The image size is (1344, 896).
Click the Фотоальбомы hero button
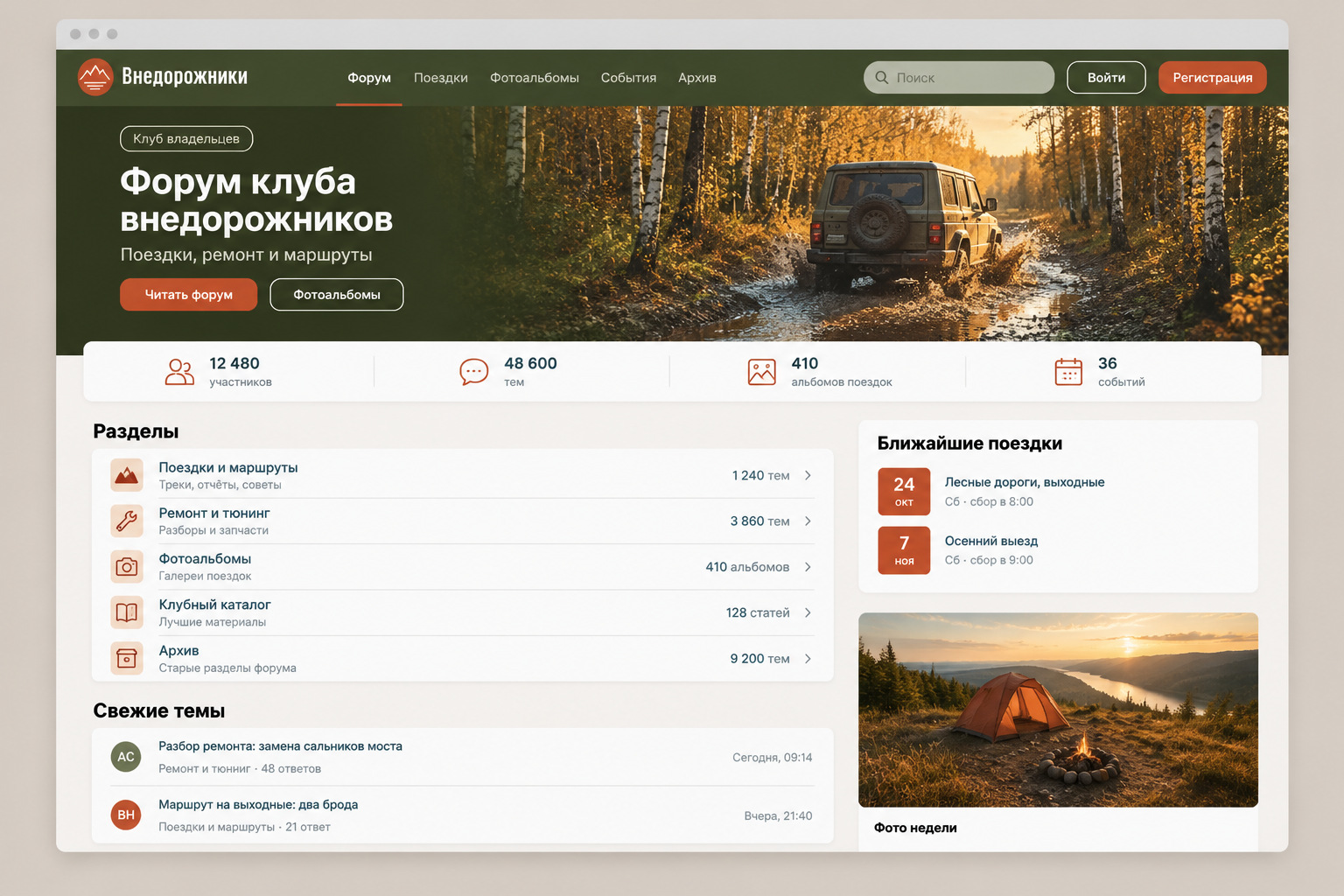pos(337,294)
